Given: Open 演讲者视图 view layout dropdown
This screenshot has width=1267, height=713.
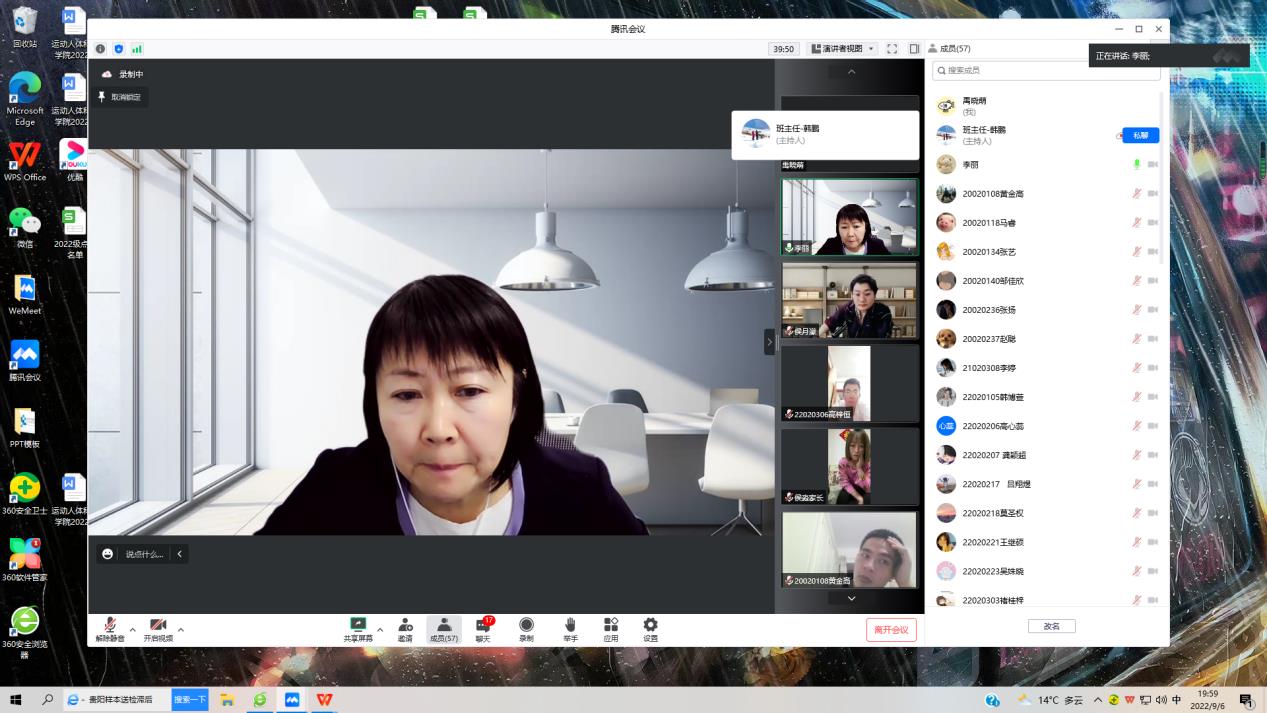Looking at the screenshot, I should (x=843, y=49).
